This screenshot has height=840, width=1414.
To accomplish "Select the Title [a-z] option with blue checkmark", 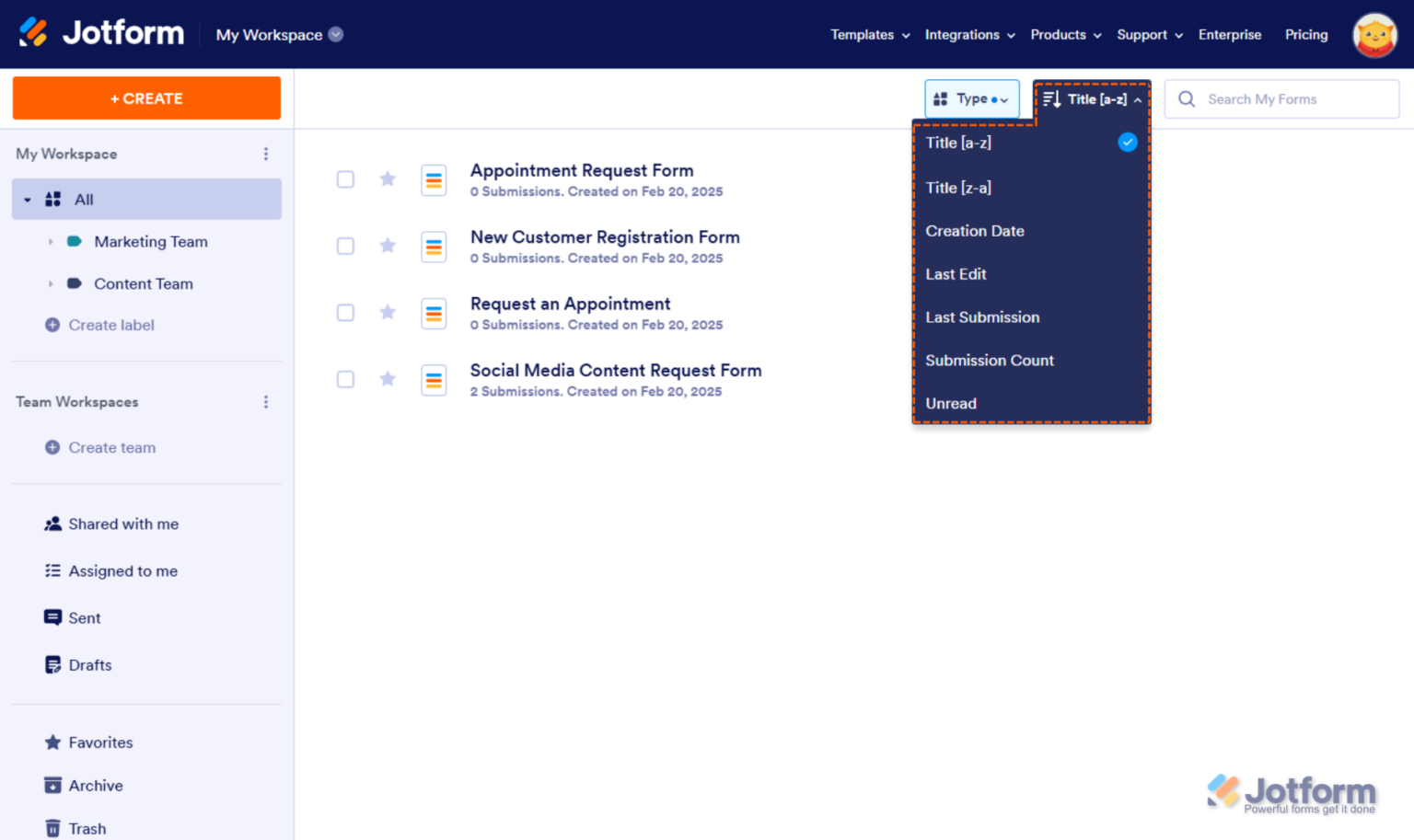I will [x=958, y=143].
